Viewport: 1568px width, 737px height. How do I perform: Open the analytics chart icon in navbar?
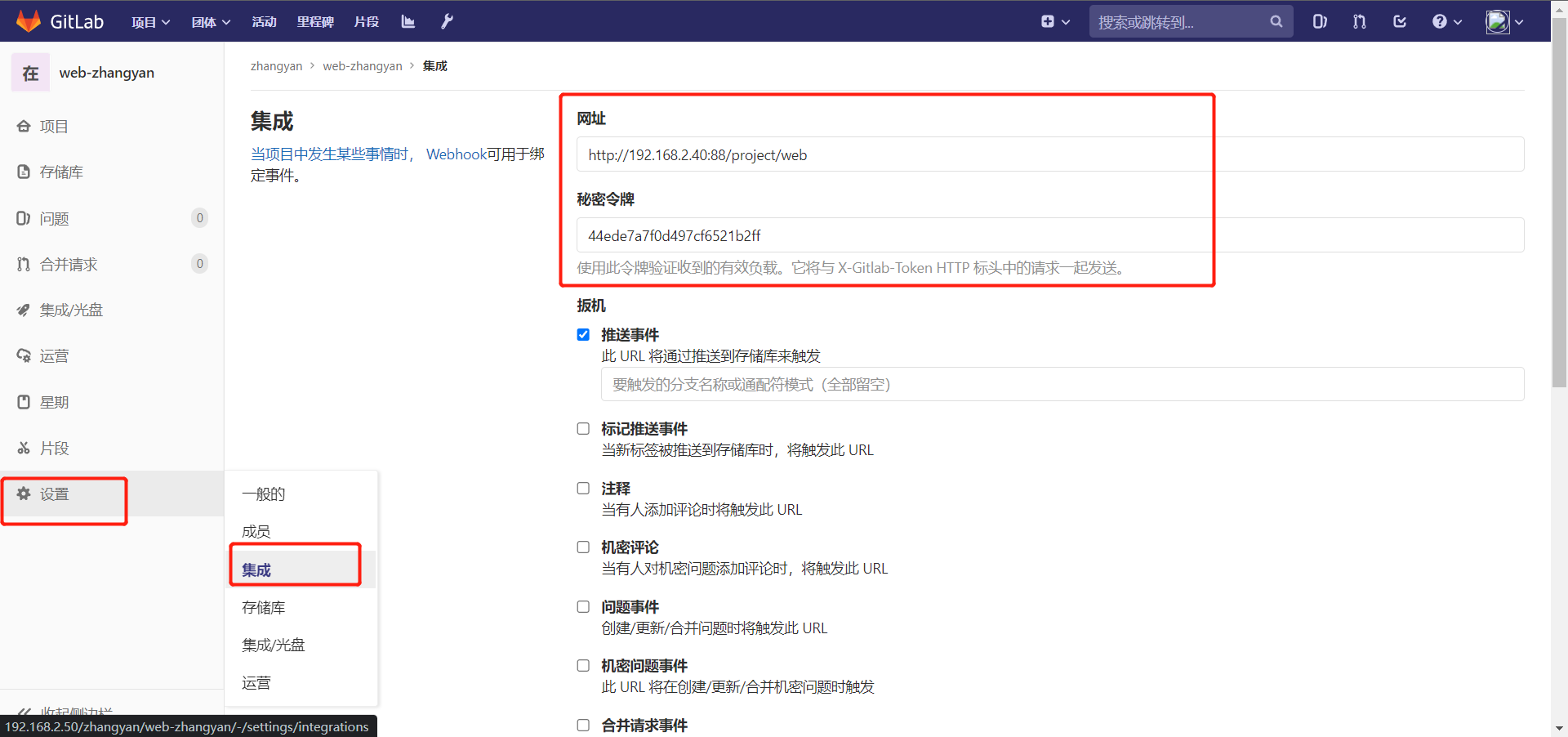(x=408, y=21)
